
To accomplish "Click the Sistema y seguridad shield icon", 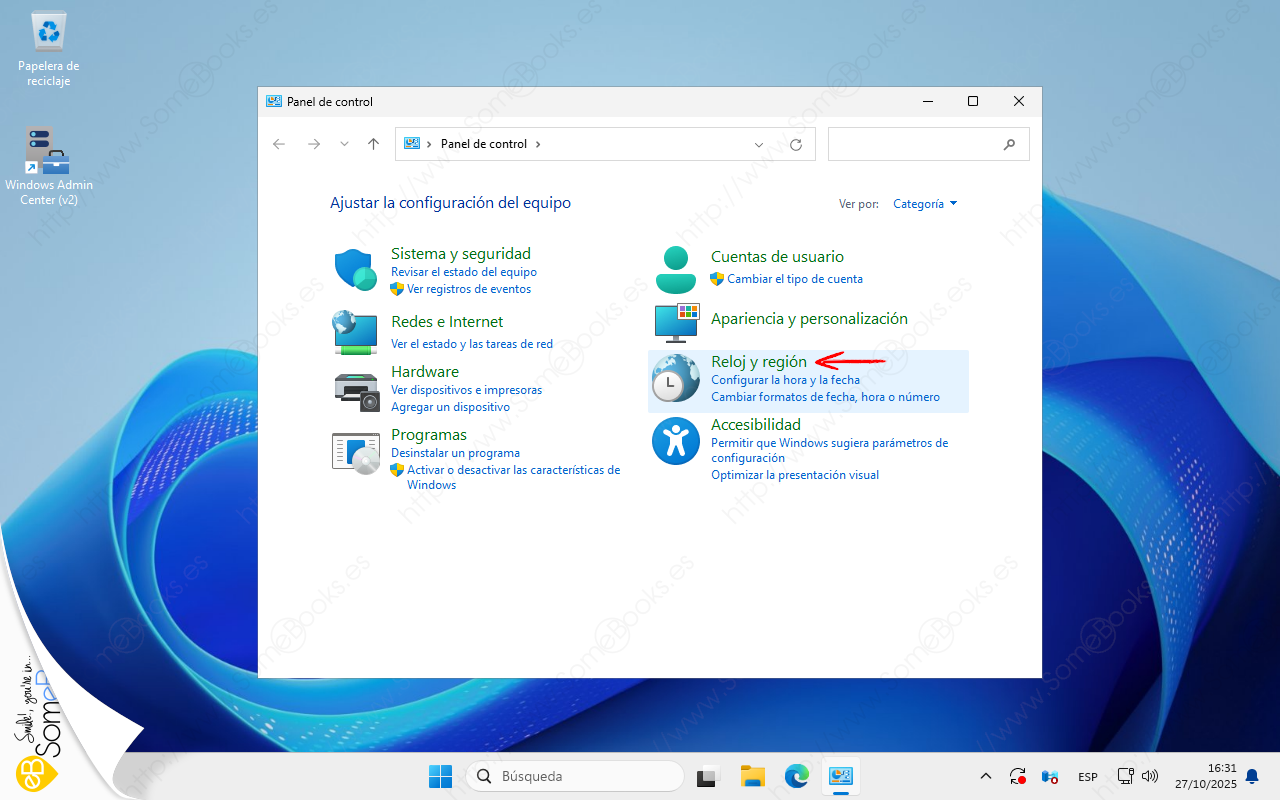I will (x=355, y=269).
